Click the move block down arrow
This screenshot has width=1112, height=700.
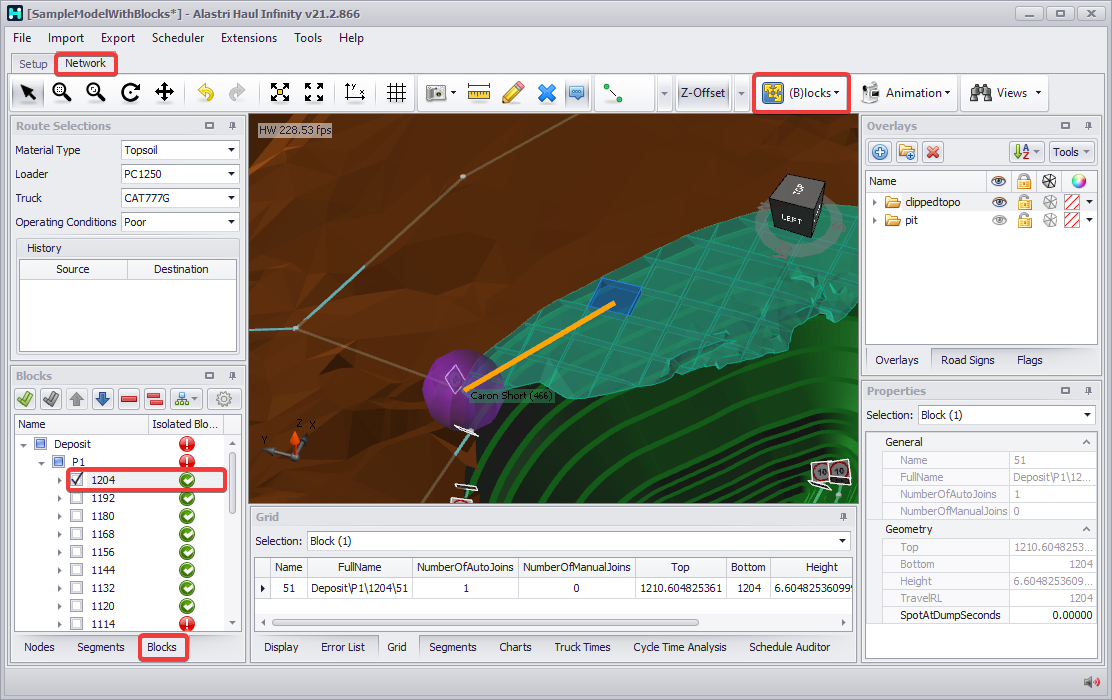(x=102, y=399)
